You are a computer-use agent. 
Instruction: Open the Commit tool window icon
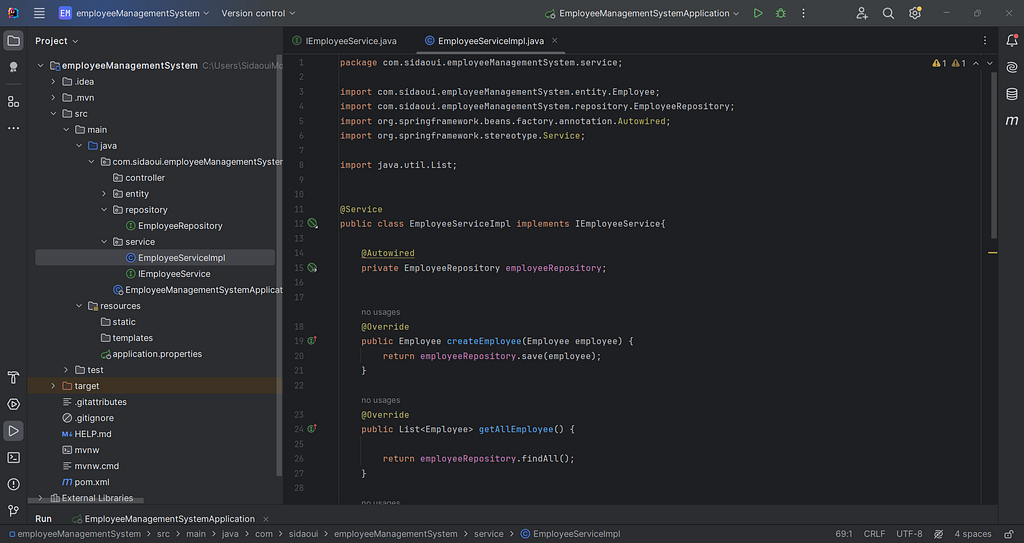click(x=13, y=67)
